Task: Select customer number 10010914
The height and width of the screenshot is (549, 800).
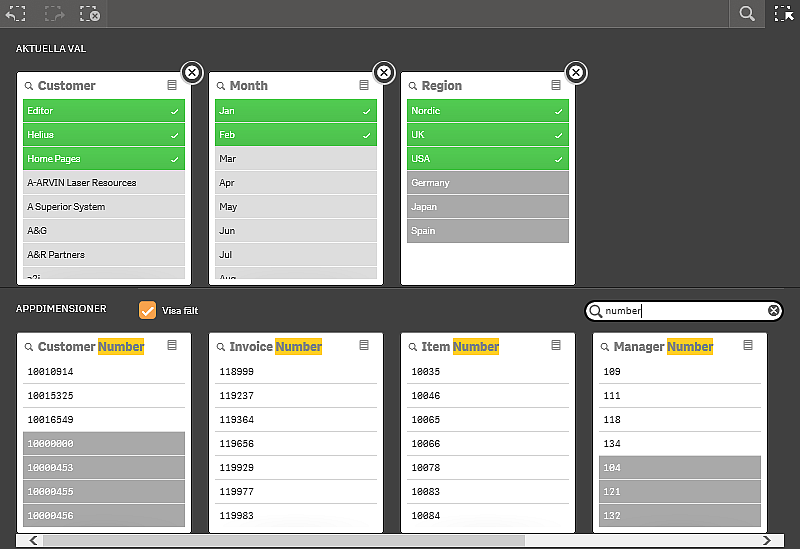Action: pos(104,371)
